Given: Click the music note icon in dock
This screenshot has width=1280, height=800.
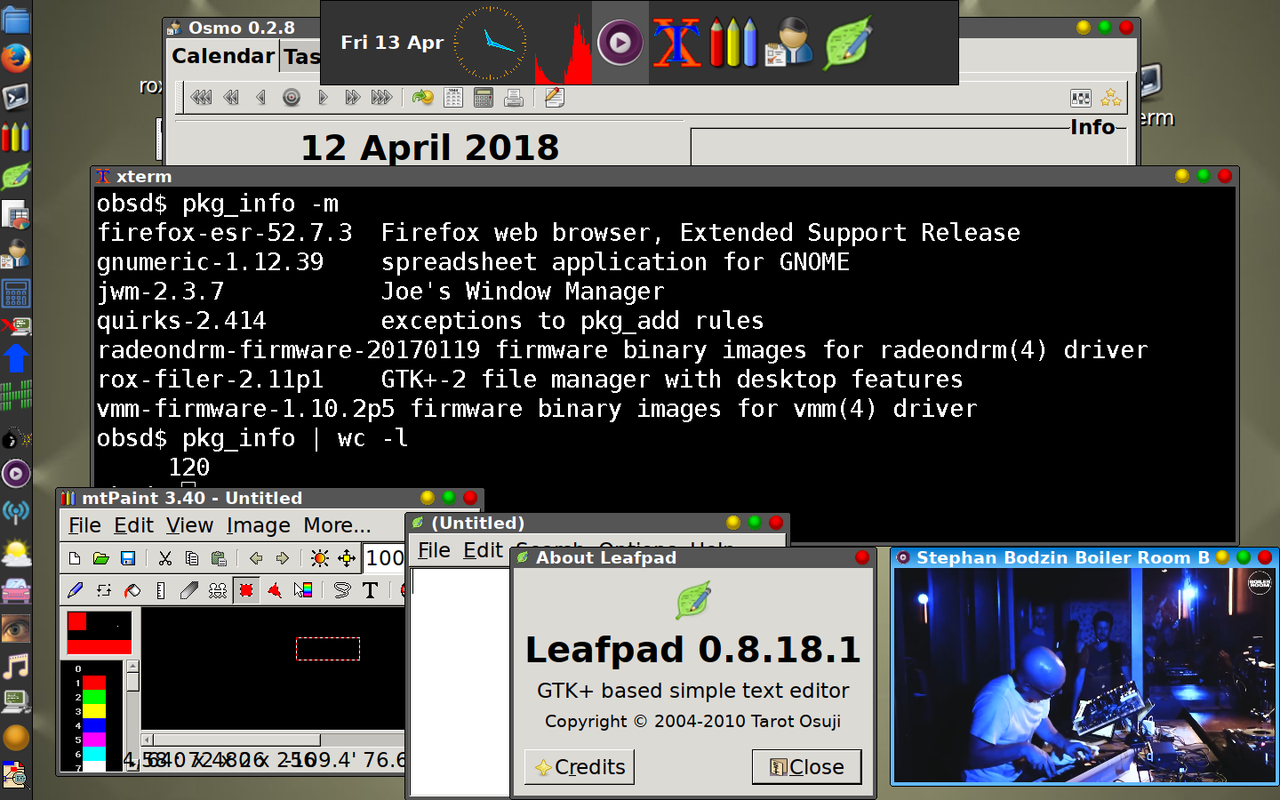Looking at the screenshot, I should 15,665.
